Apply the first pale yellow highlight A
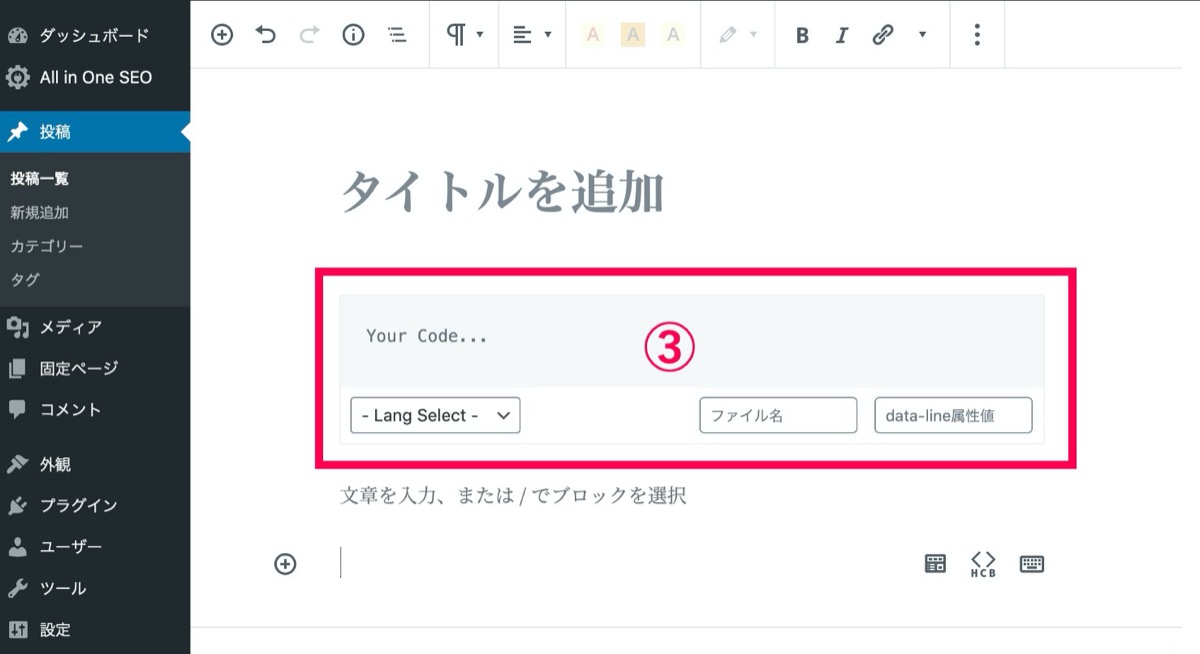This screenshot has width=1200, height=654. pyautogui.click(x=593, y=35)
